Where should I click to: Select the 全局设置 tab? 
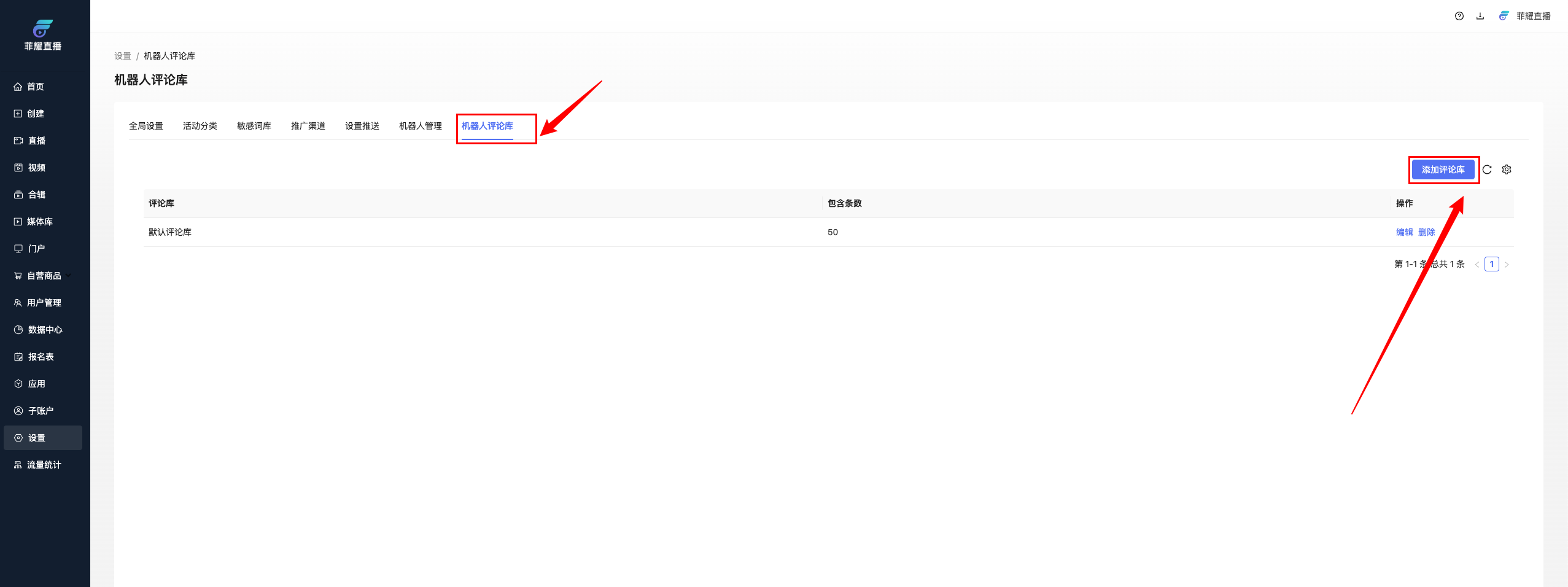(146, 126)
